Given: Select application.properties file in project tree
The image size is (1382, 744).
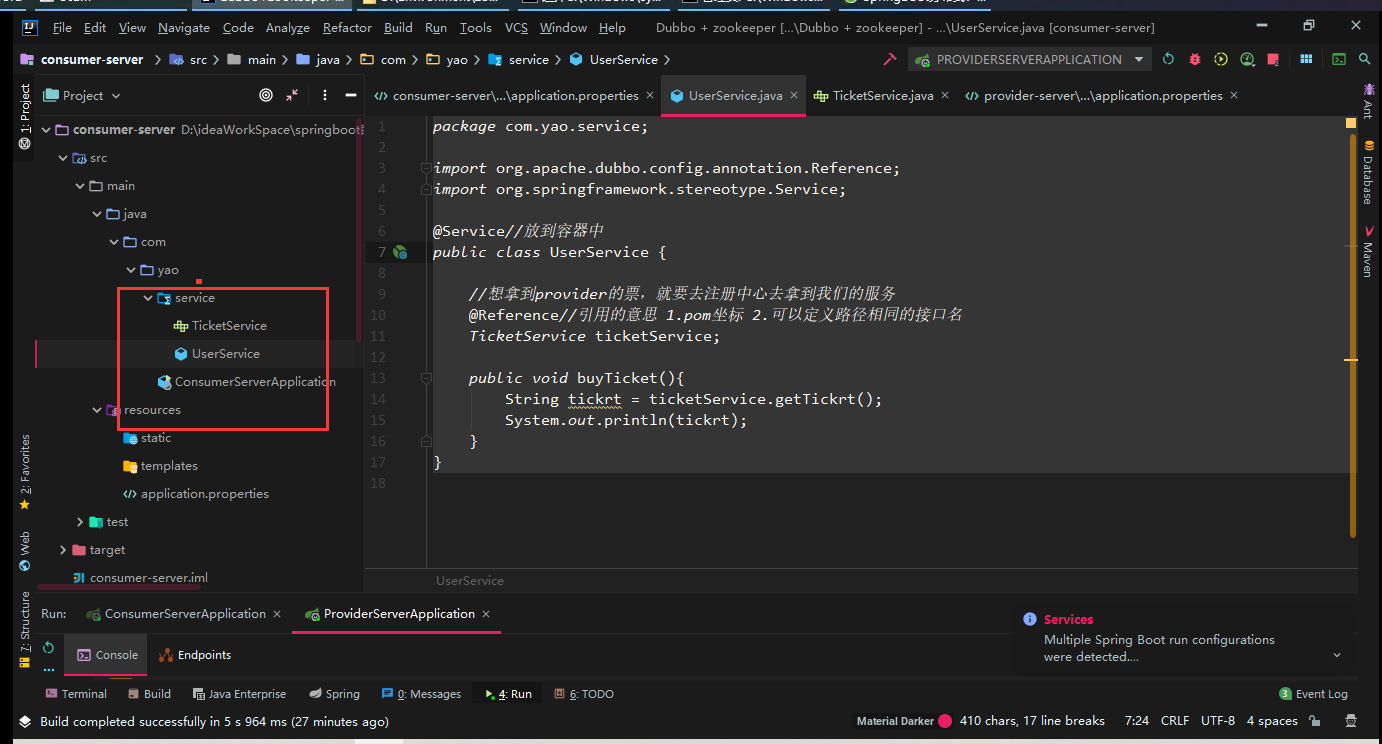Looking at the screenshot, I should pyautogui.click(x=204, y=494).
